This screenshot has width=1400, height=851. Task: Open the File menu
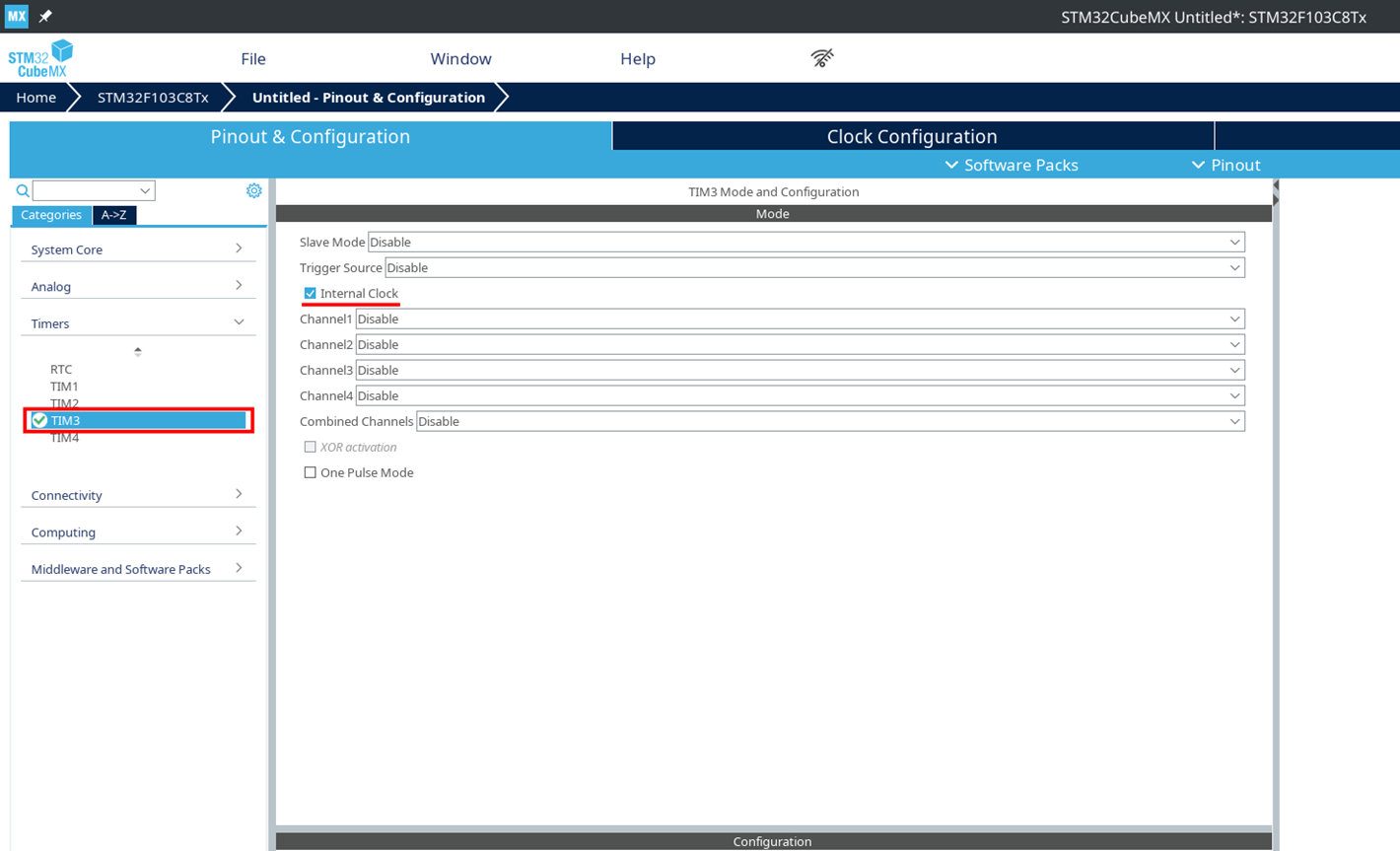pyautogui.click(x=253, y=59)
